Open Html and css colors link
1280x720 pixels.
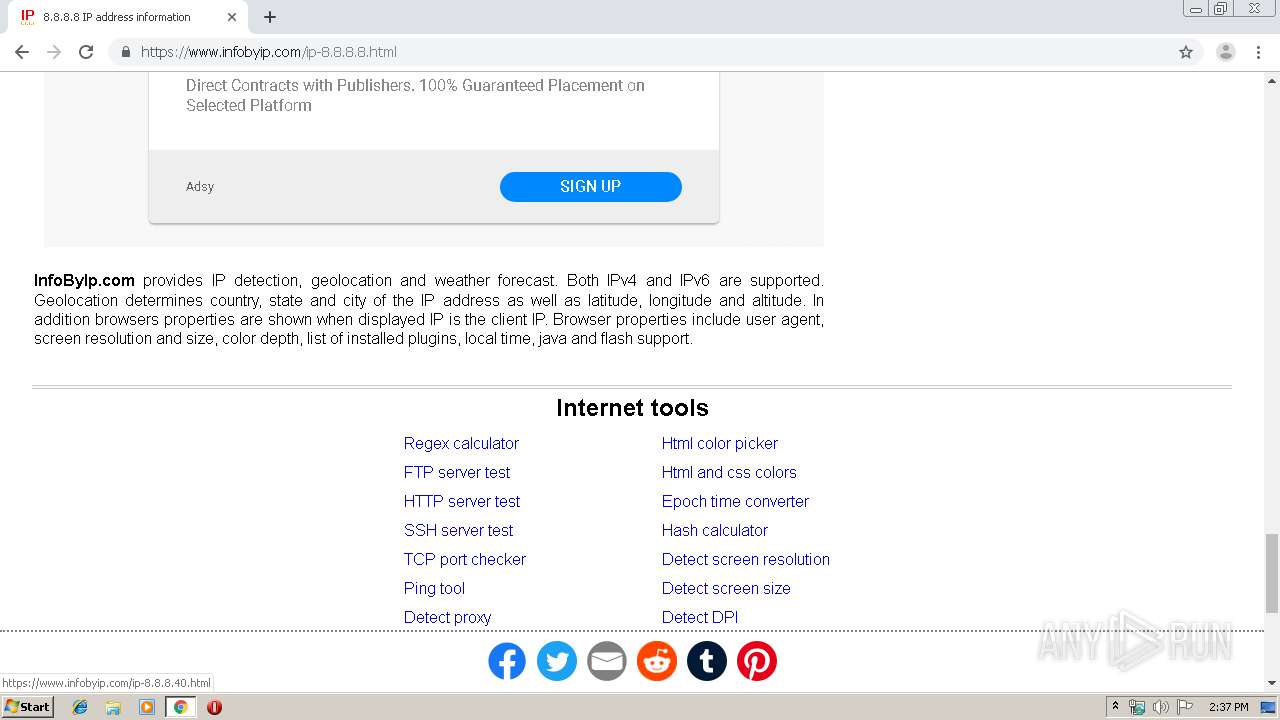tap(729, 472)
